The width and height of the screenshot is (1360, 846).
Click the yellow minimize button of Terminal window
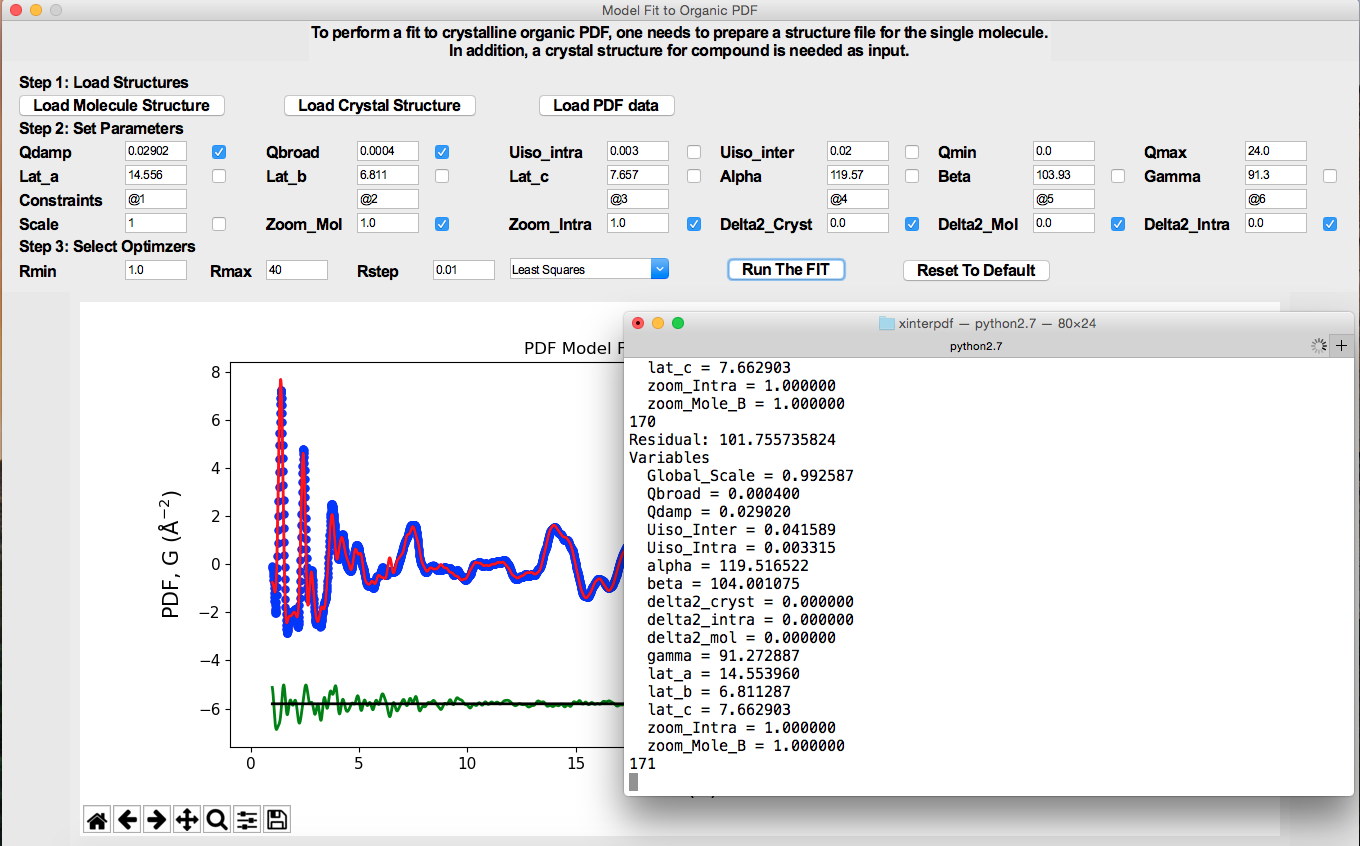pos(658,323)
